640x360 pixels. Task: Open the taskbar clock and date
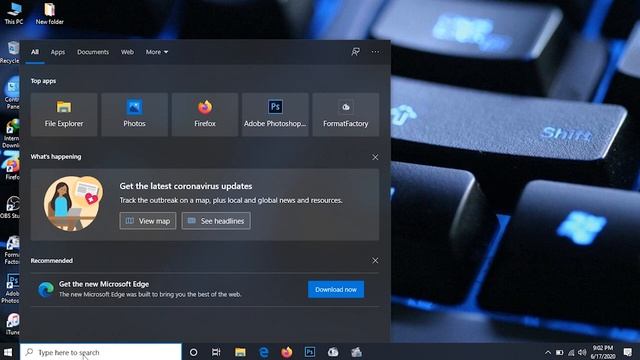coord(603,352)
